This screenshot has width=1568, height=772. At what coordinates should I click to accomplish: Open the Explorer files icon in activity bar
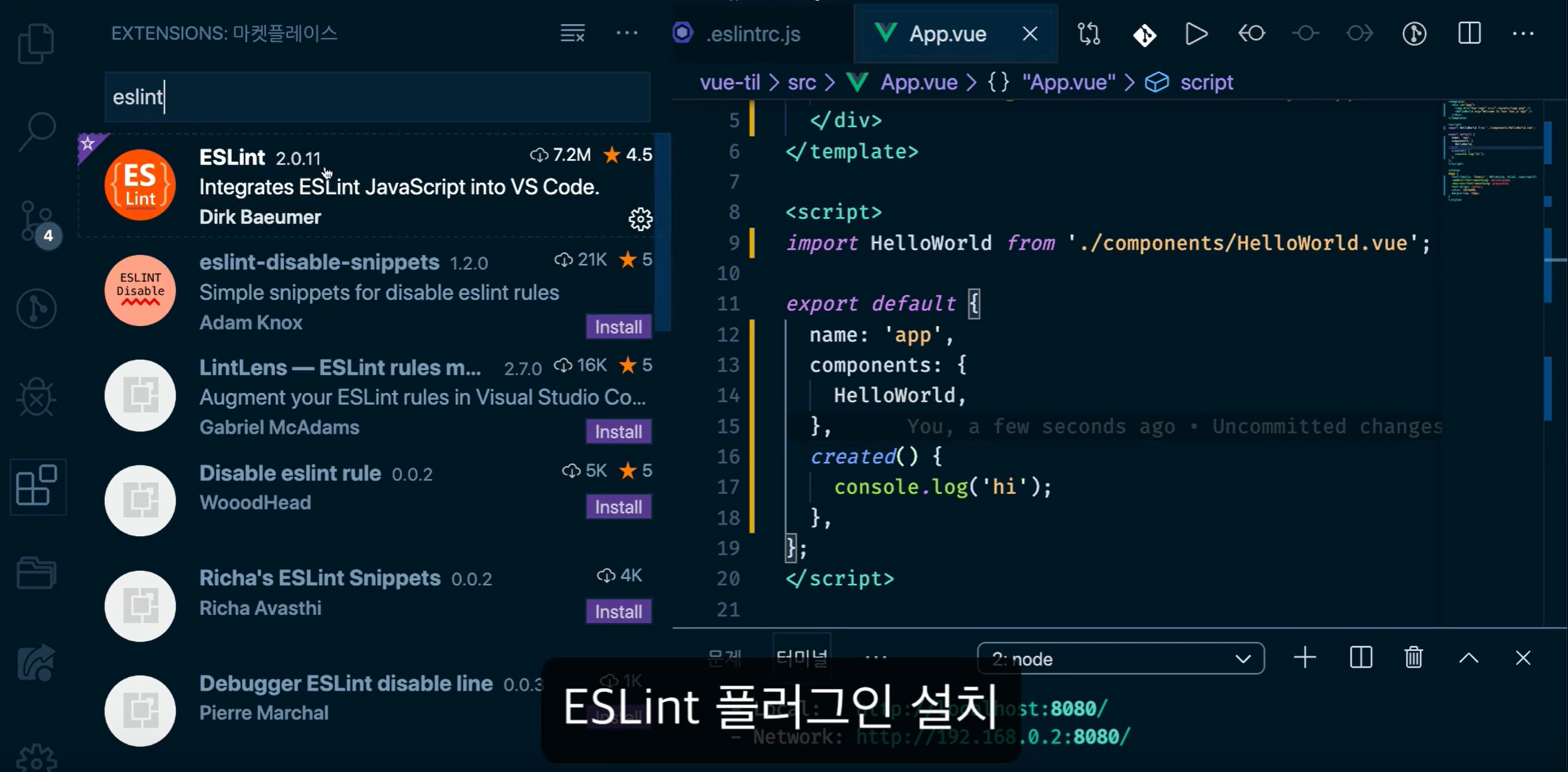pyautogui.click(x=36, y=43)
